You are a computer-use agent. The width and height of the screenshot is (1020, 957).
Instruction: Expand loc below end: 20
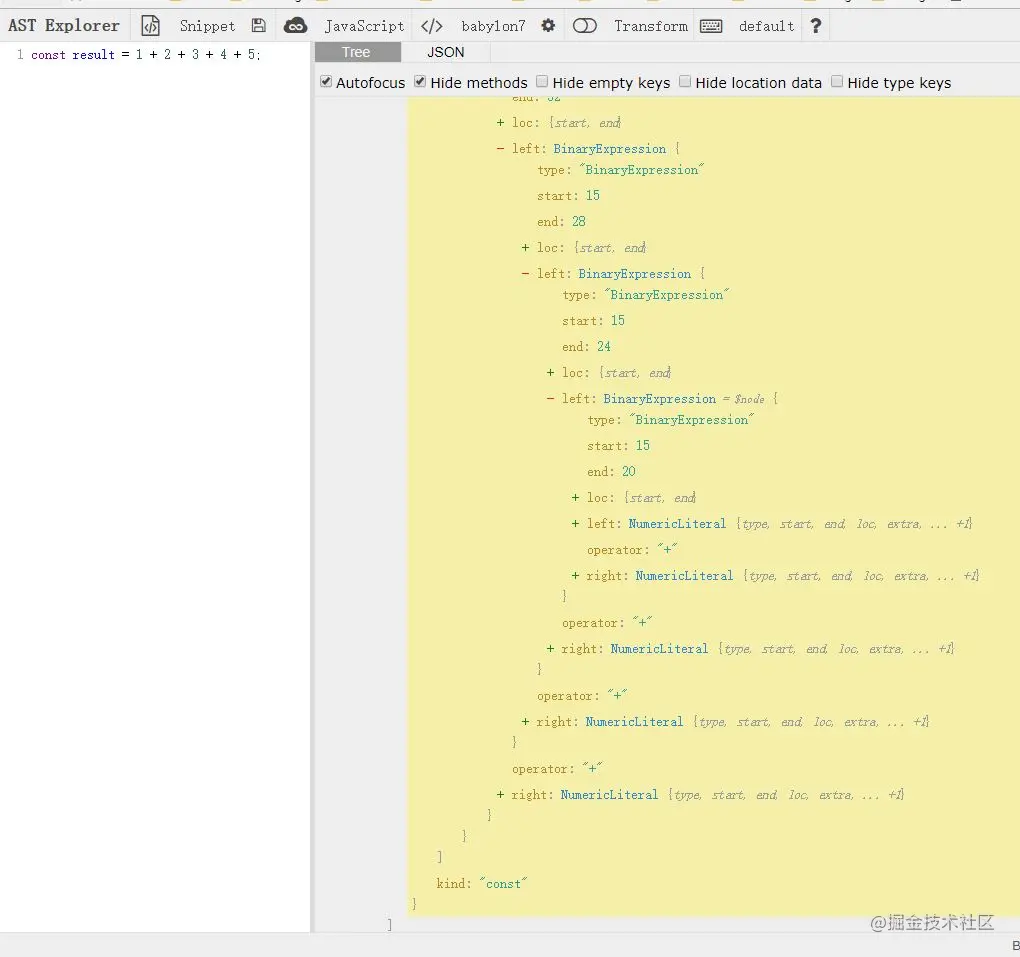[576, 498]
